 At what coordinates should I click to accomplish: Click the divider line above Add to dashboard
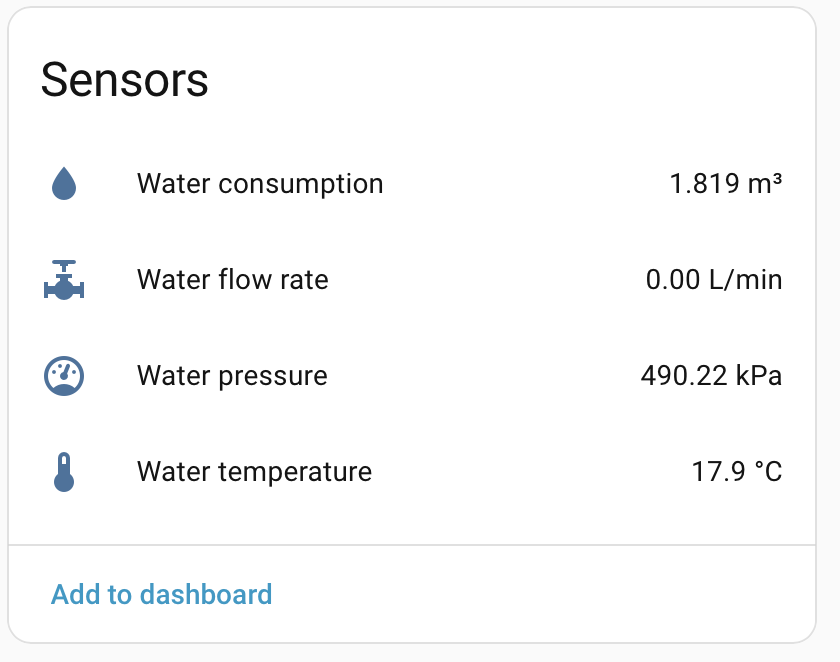pos(412,545)
